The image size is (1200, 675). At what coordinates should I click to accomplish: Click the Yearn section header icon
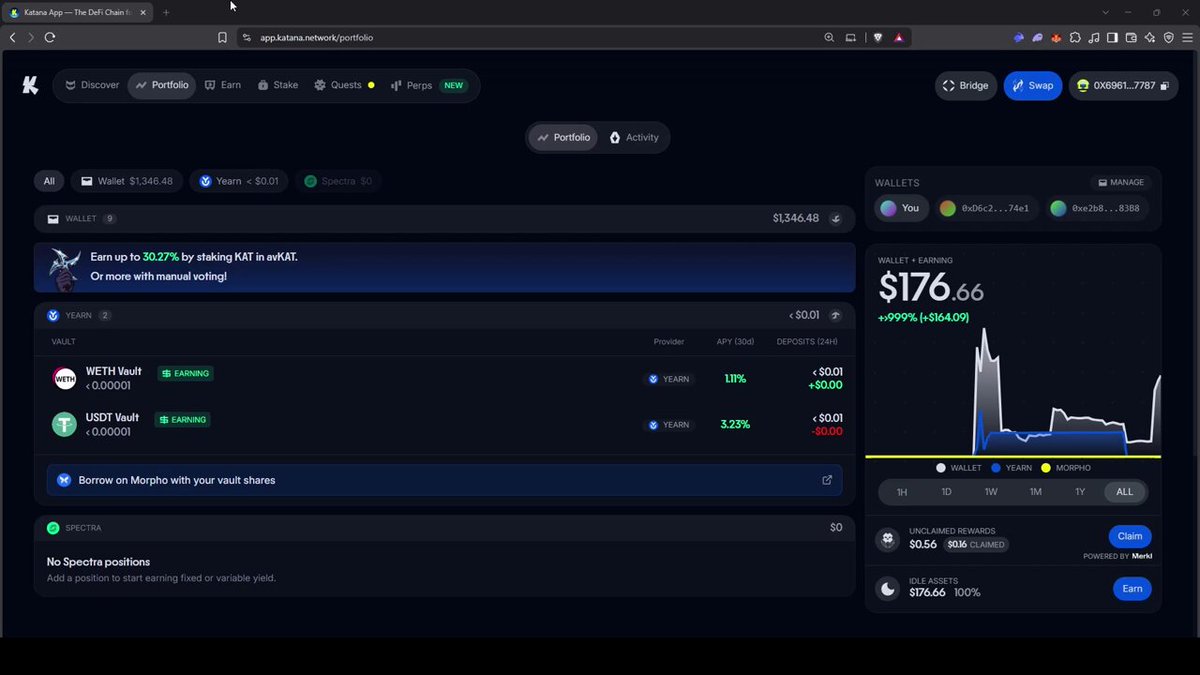[53, 315]
